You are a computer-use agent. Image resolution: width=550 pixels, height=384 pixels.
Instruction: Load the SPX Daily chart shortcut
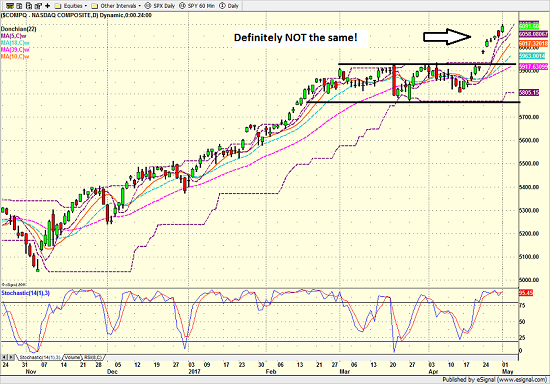point(164,6)
